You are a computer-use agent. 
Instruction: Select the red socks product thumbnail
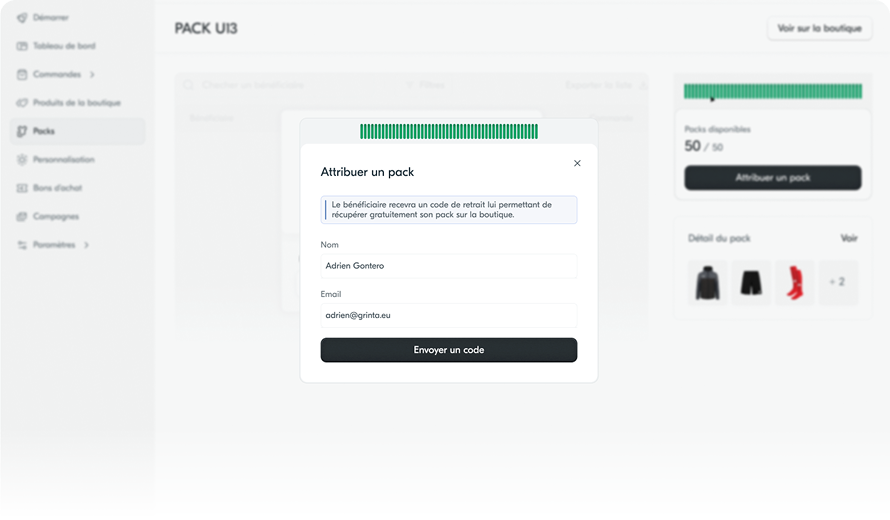[x=795, y=283]
